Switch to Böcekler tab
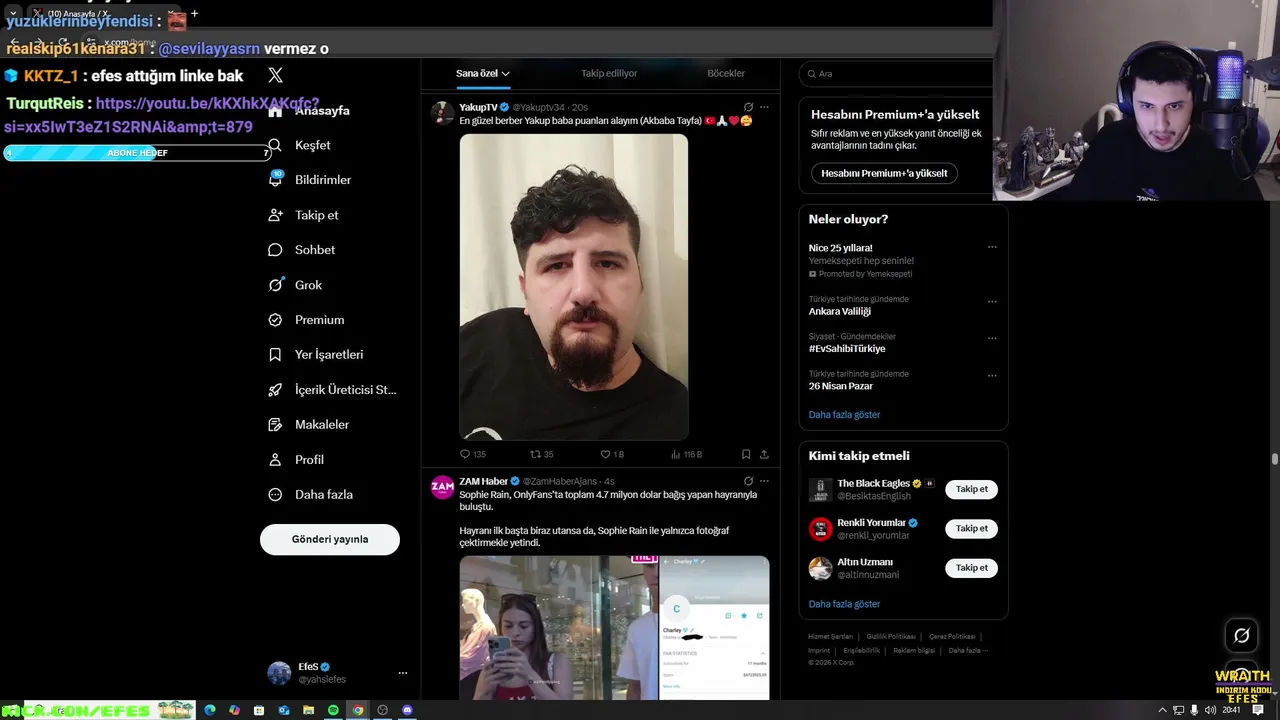1280x720 pixels. 726,73
